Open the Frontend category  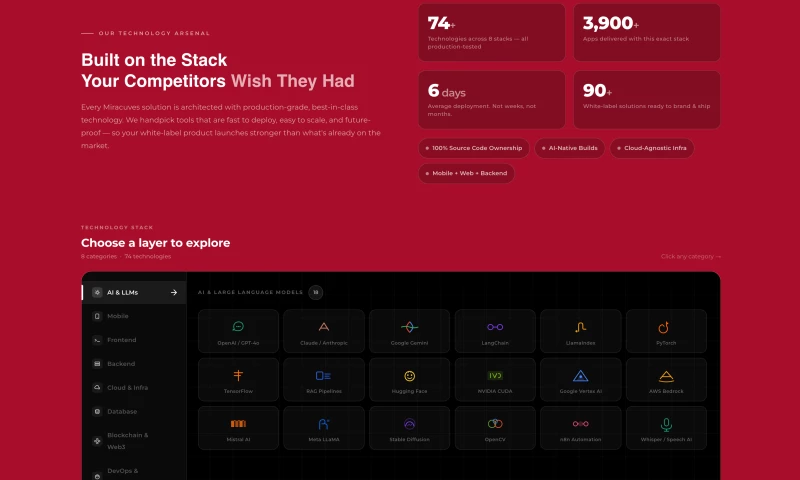click(134, 340)
